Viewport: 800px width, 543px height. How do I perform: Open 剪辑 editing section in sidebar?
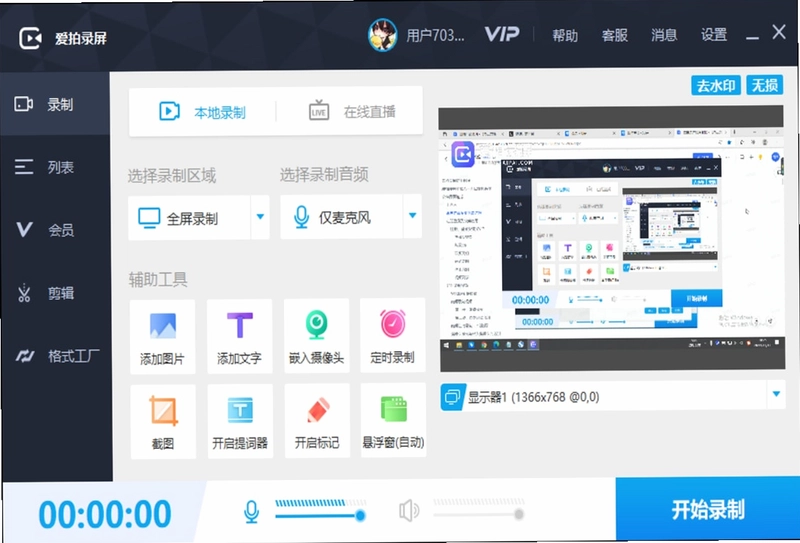[55, 292]
